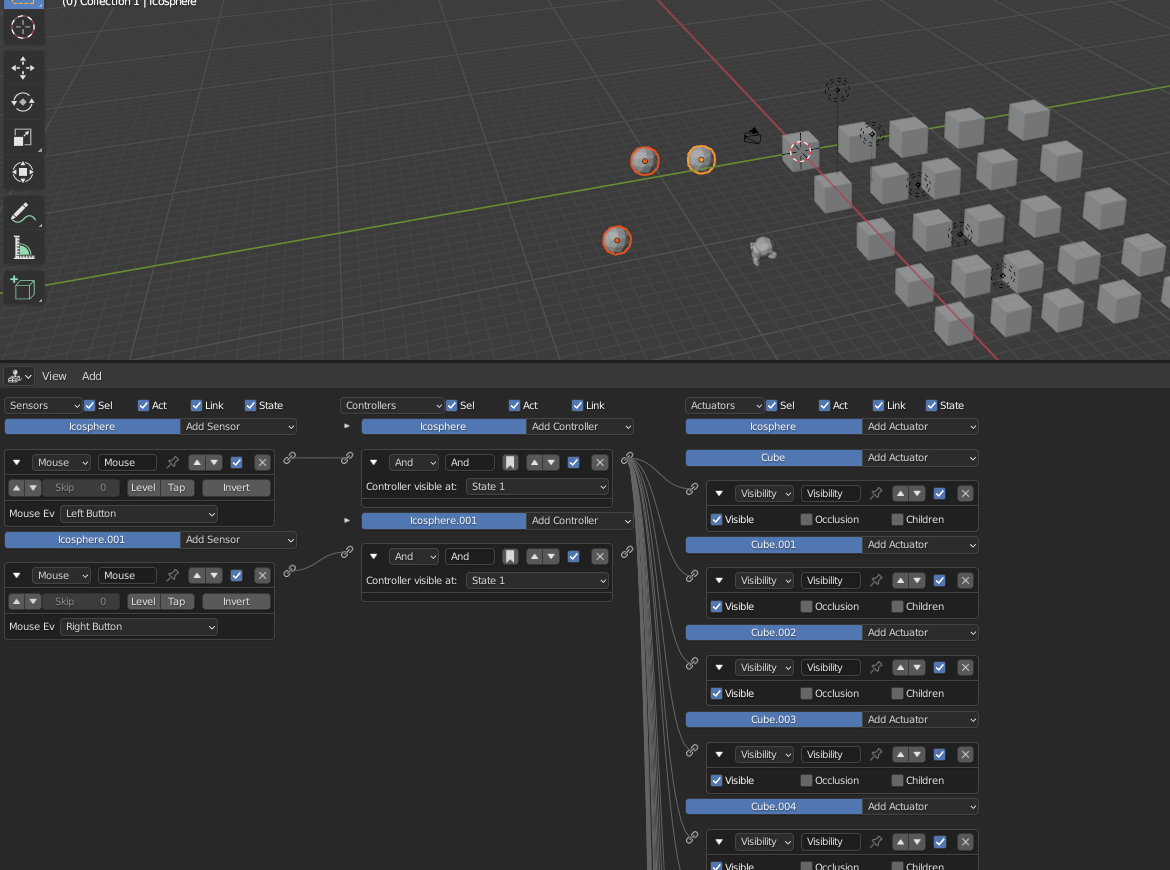Open the Add menu in the logic editor

tap(91, 375)
